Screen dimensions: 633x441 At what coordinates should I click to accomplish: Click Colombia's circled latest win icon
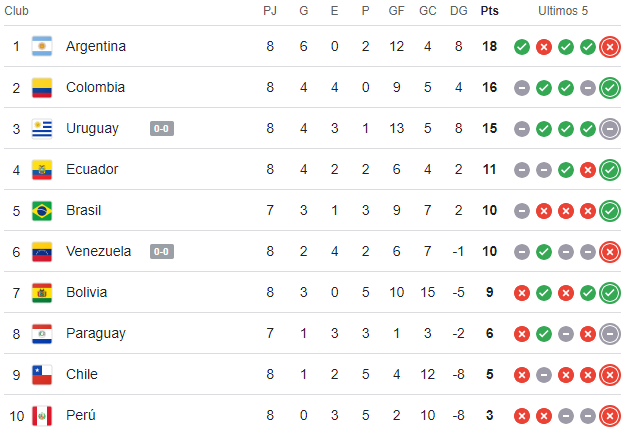coord(610,87)
